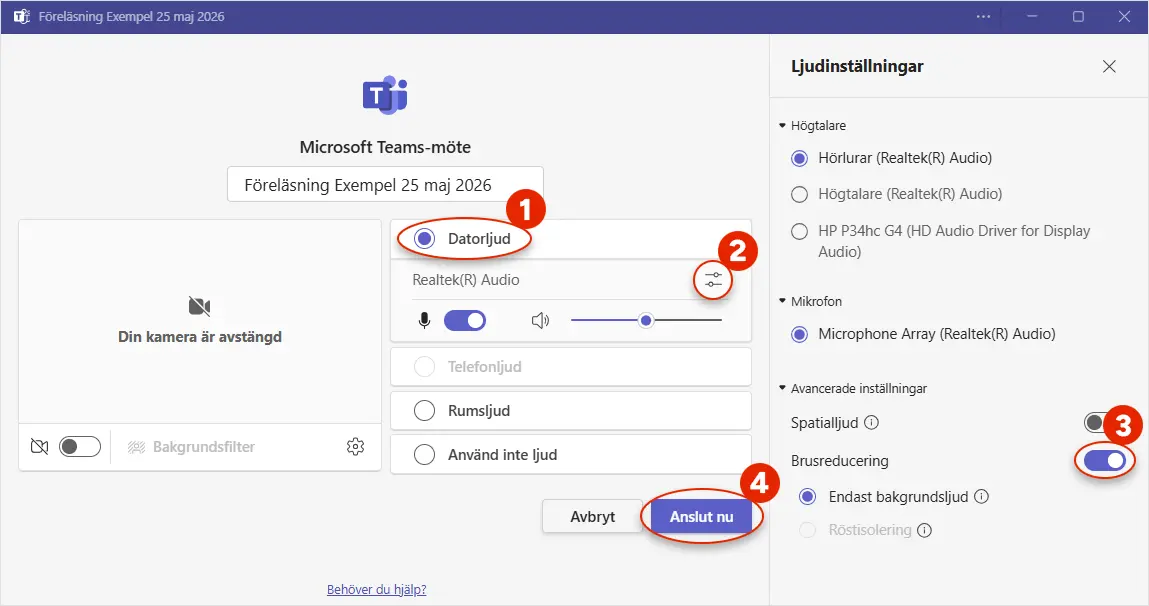The height and width of the screenshot is (606, 1149).
Task: Click 'Din kamera är avstängd' text
Action: pyautogui.click(x=199, y=337)
